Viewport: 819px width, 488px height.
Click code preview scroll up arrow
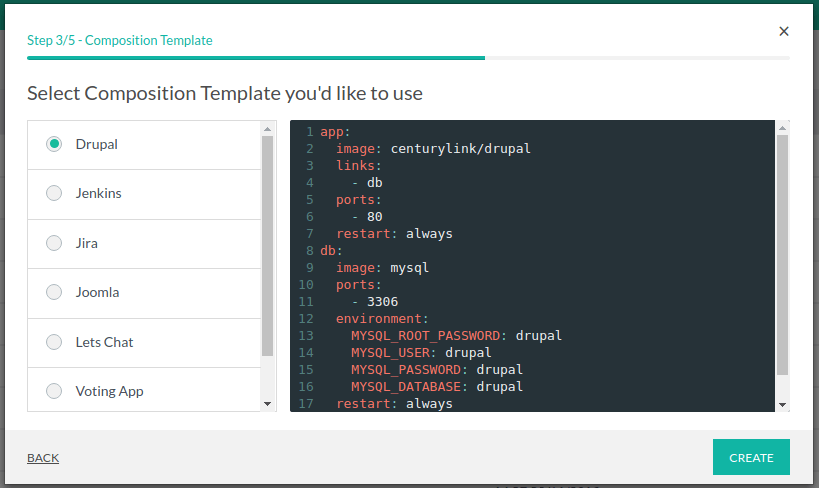[x=782, y=129]
